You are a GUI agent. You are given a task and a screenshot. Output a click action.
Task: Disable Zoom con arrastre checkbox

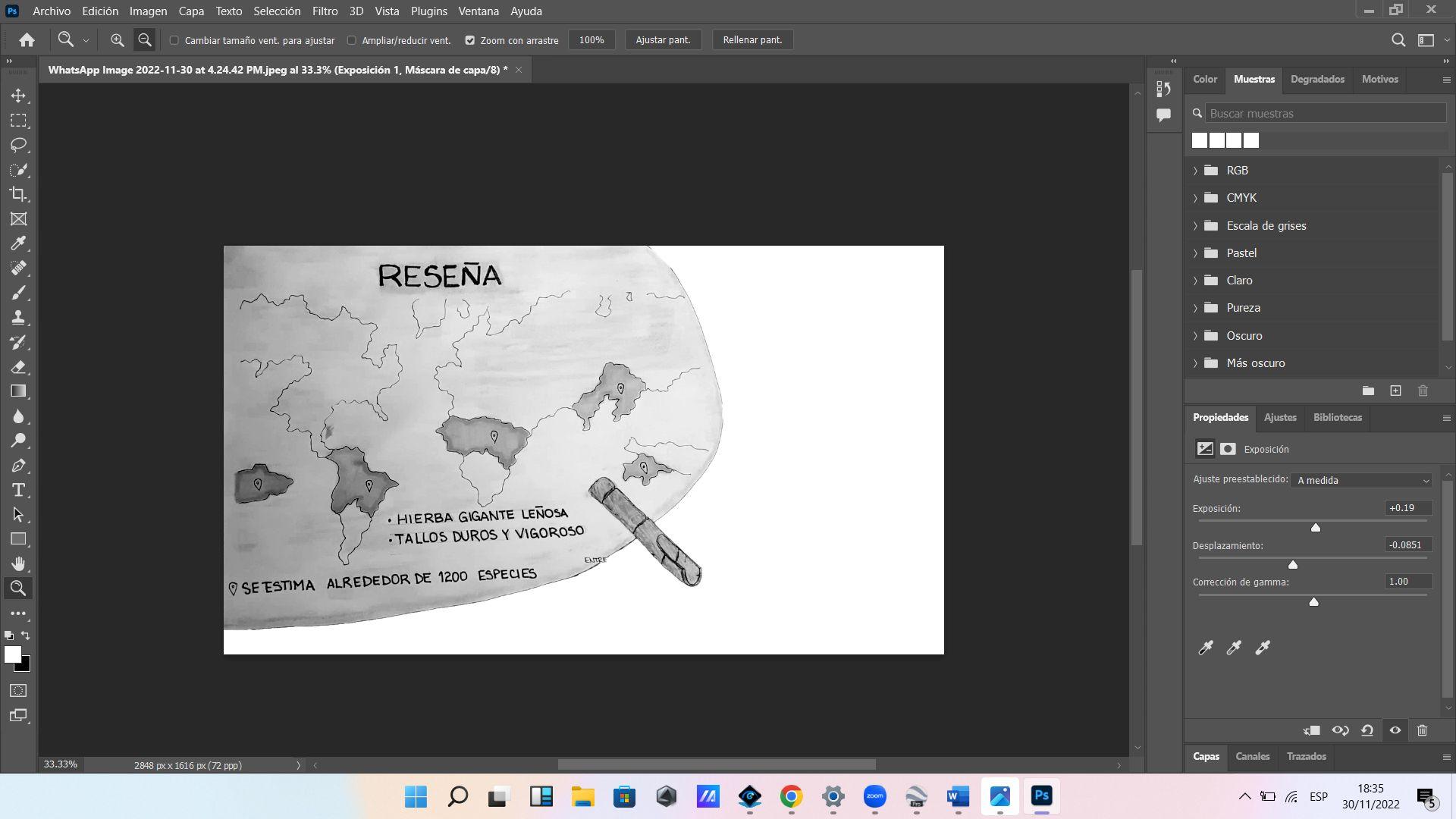[x=470, y=40]
